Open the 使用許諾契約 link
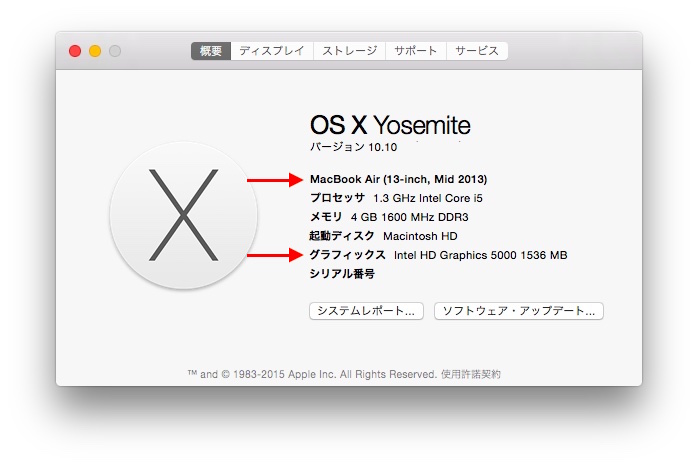Image resolution: width=698 pixels, height=466 pixels. point(471,374)
